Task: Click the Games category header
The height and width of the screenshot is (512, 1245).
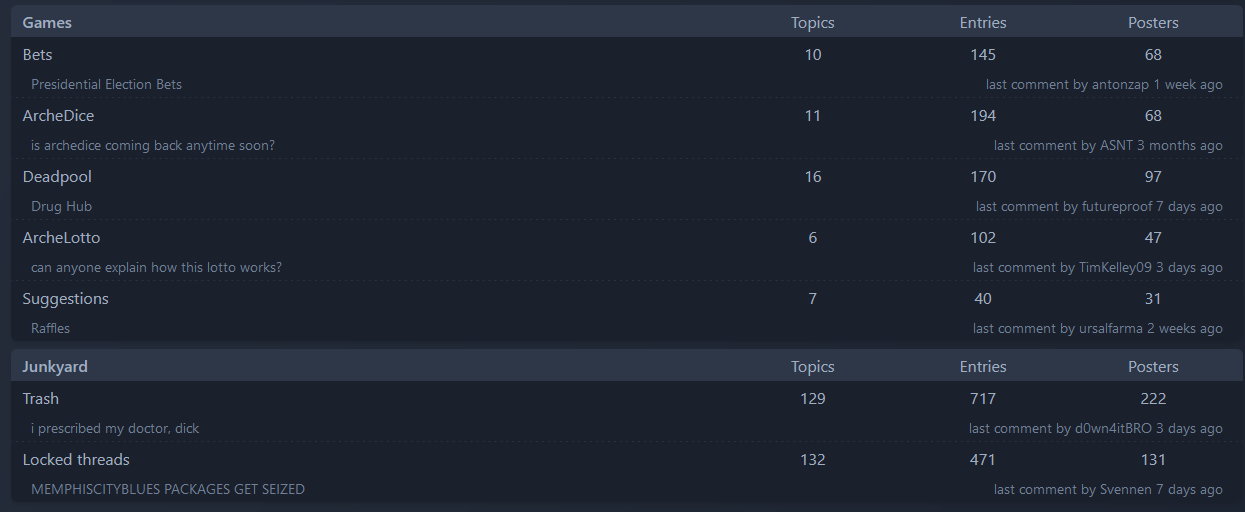Action: pyautogui.click(x=47, y=22)
